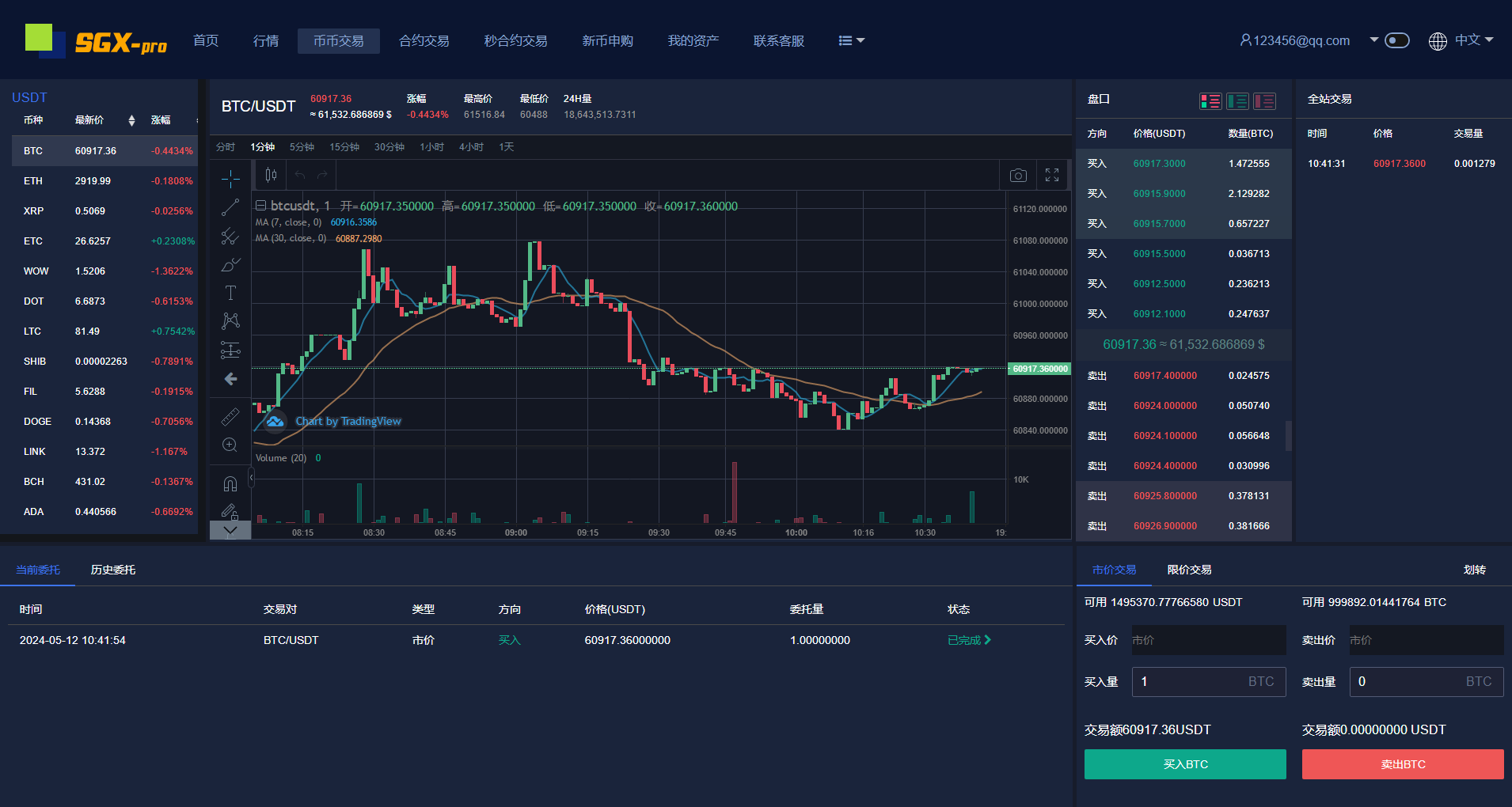This screenshot has height=807, width=1512.
Task: Select the text annotation tool
Action: tap(230, 293)
